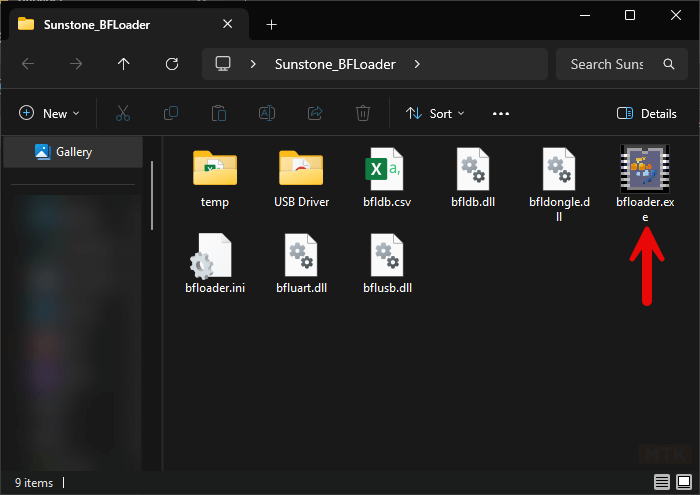
Task: Click the Share icon in toolbar
Action: pos(315,113)
